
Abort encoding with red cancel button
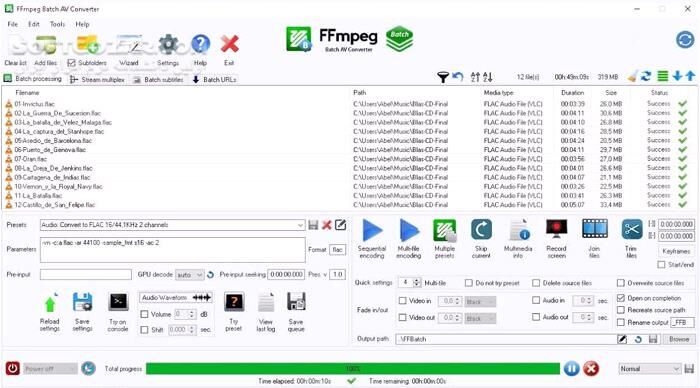coord(591,369)
